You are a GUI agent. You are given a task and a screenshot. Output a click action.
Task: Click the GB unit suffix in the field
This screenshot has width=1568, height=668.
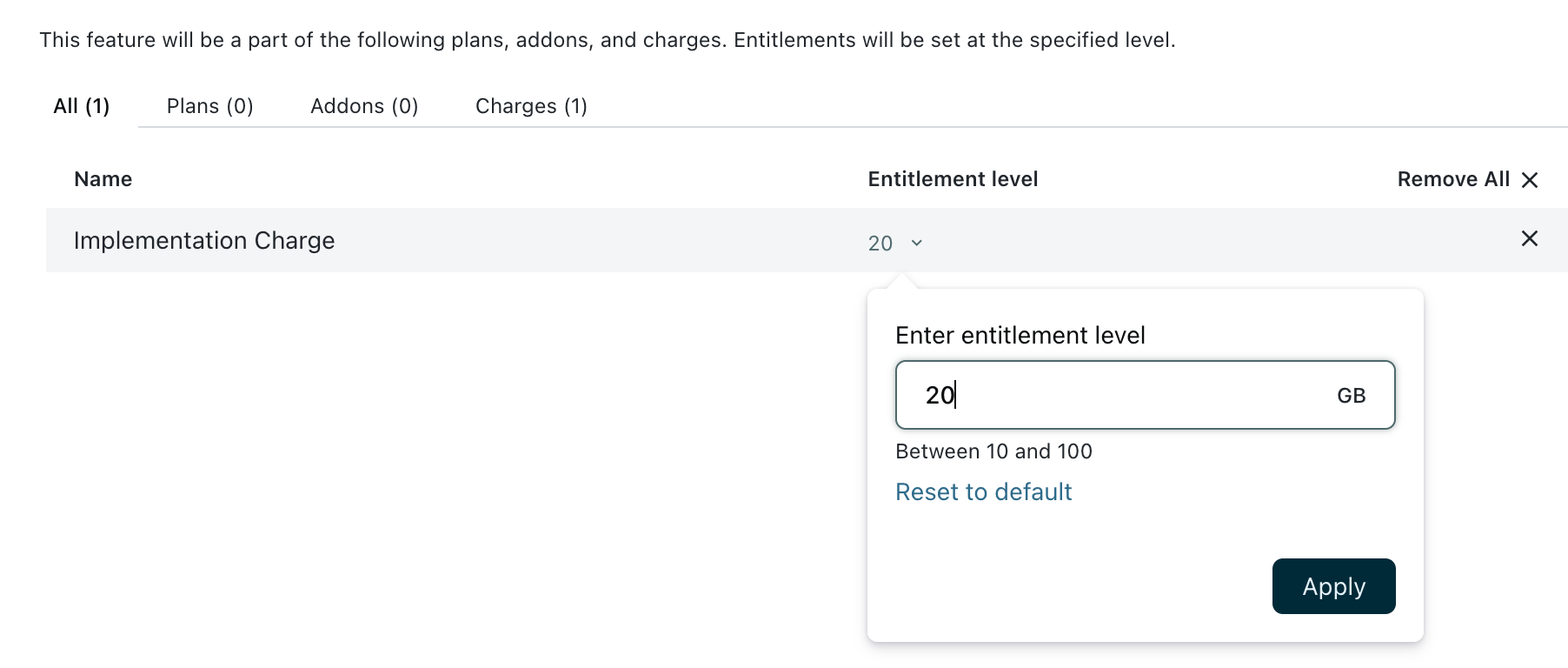pyautogui.click(x=1351, y=396)
